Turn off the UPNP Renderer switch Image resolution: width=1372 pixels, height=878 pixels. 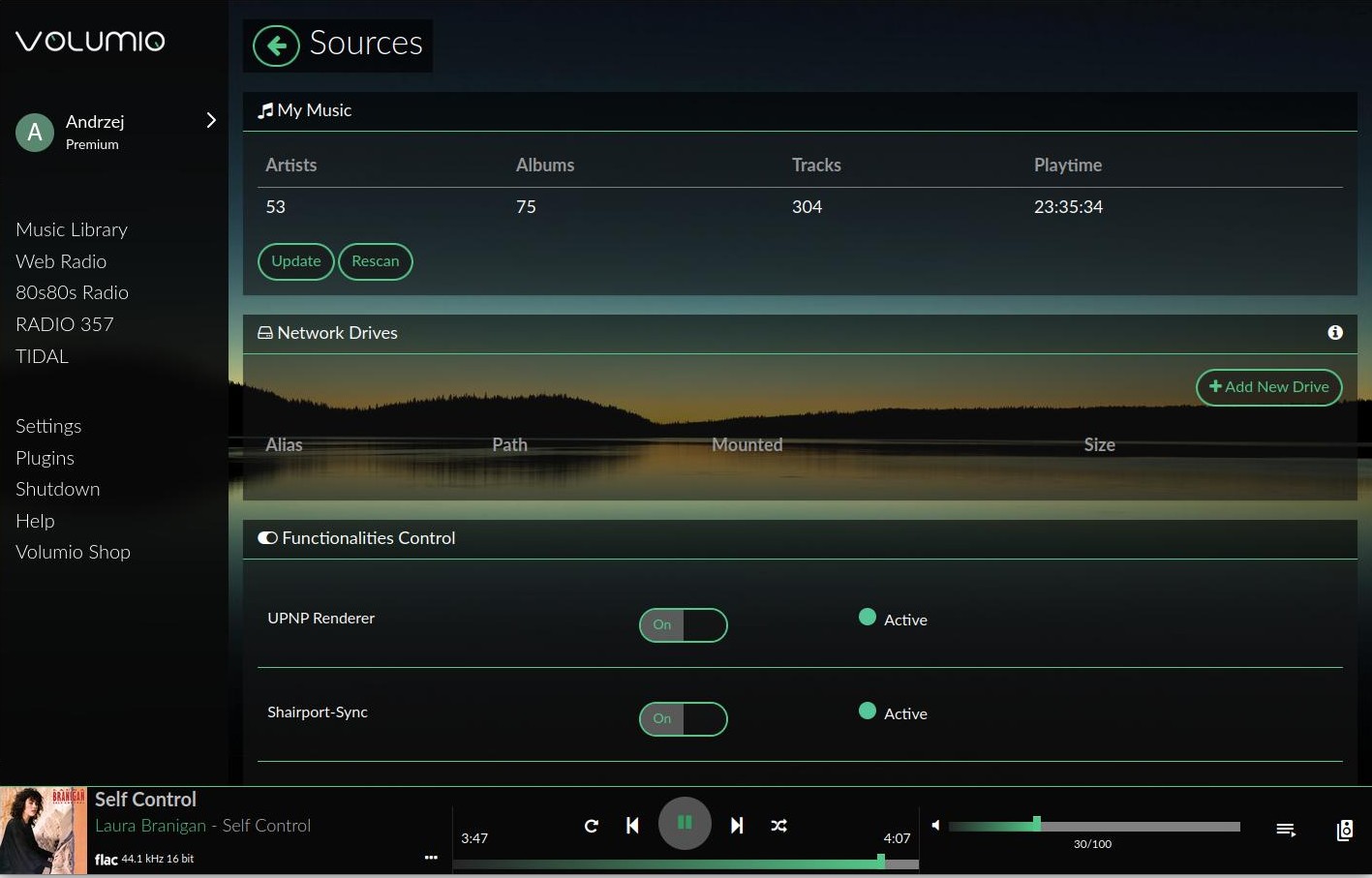pos(684,625)
